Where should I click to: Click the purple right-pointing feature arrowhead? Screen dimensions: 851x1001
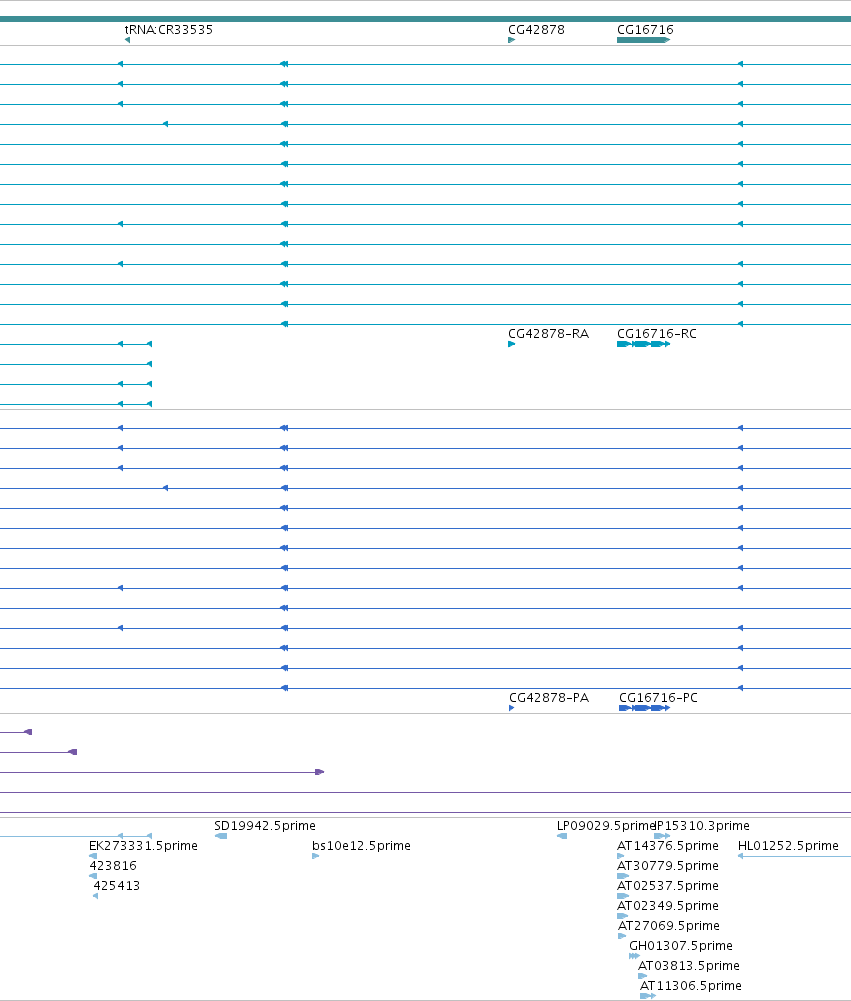pyautogui.click(x=320, y=772)
